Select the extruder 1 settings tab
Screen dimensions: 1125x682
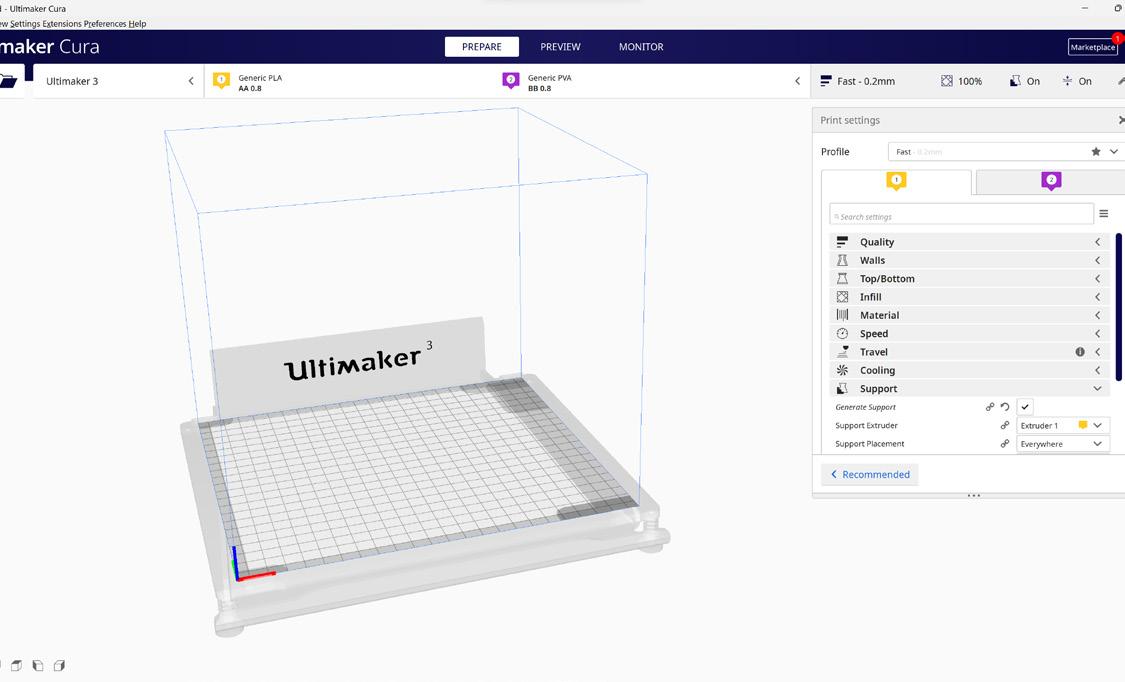(x=896, y=182)
